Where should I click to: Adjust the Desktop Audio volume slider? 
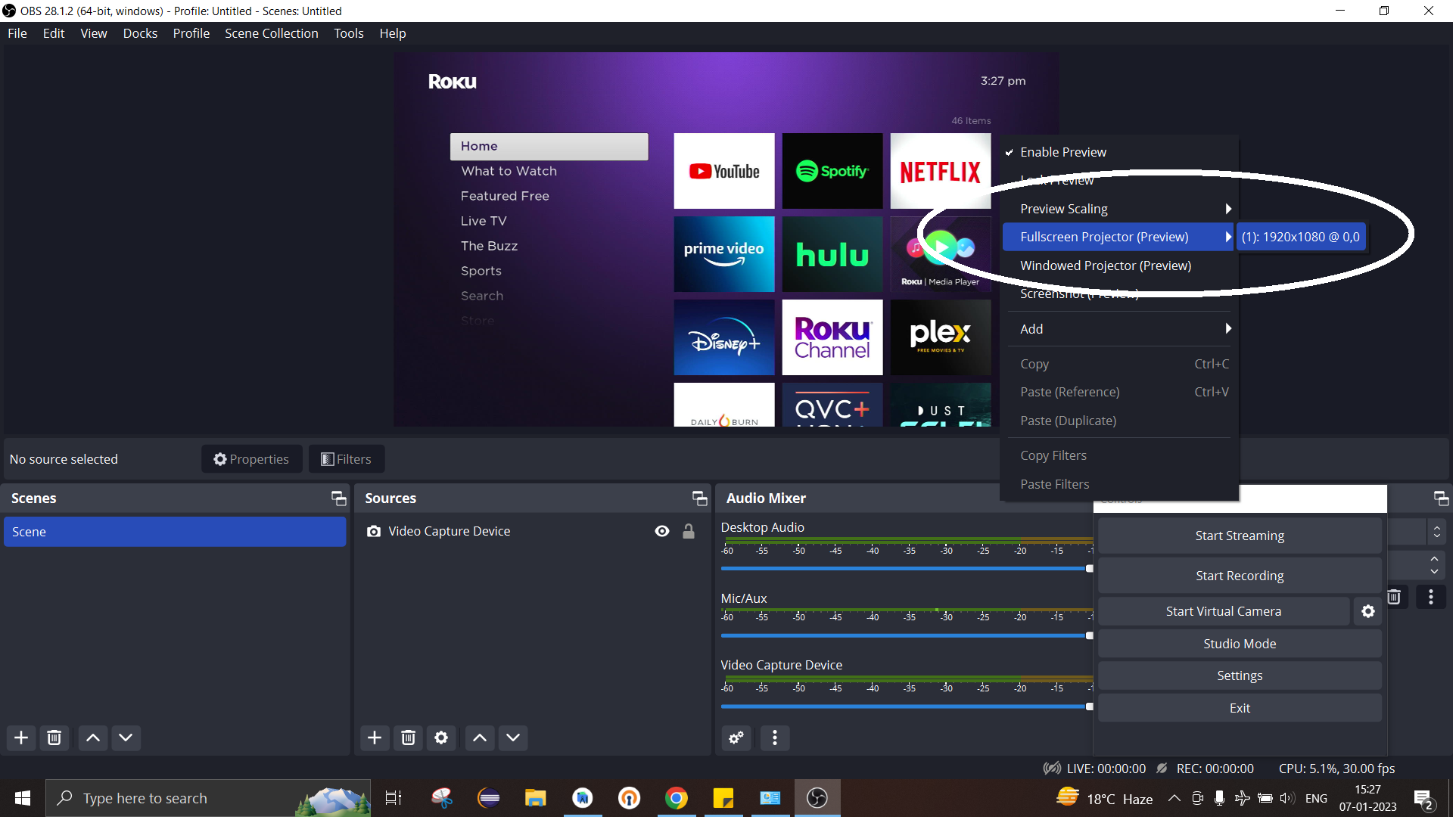point(908,570)
